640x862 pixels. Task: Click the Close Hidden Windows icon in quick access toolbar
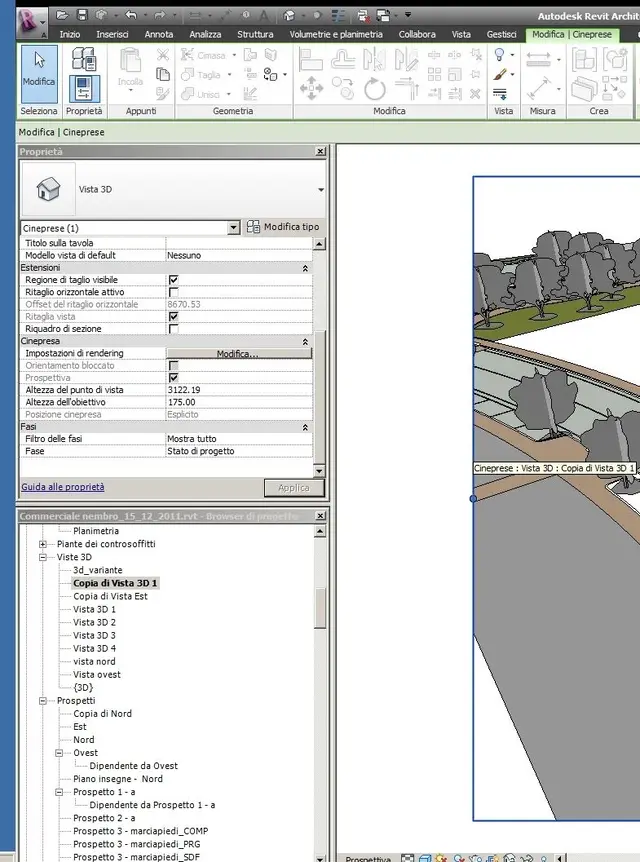pos(362,15)
